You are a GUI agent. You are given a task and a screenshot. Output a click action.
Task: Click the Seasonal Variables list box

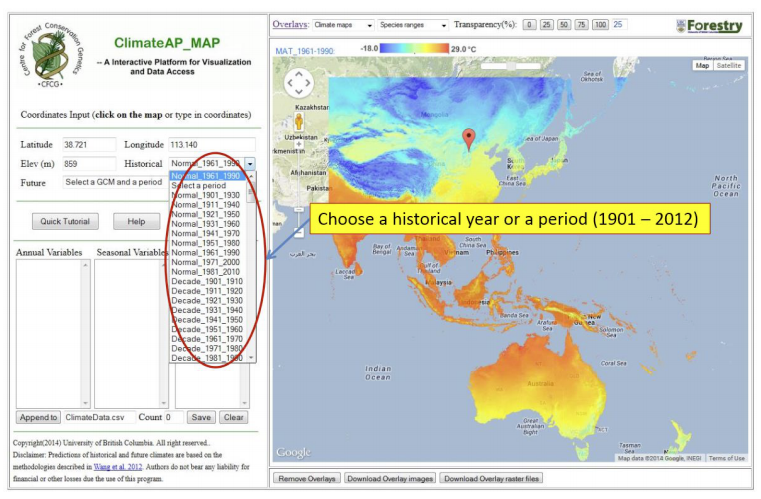tap(131, 334)
